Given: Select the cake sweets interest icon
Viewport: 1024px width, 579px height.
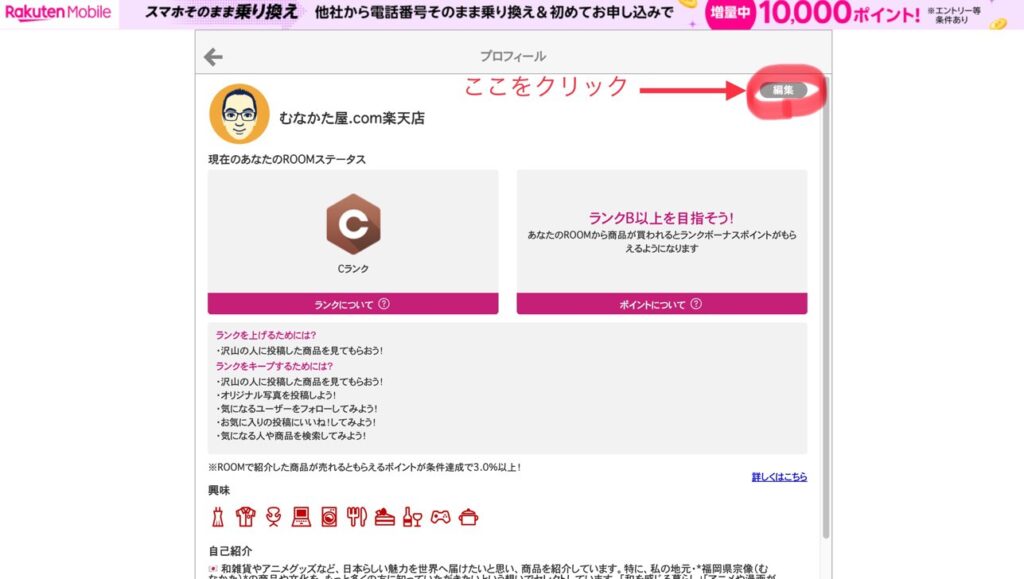Looking at the screenshot, I should [385, 516].
